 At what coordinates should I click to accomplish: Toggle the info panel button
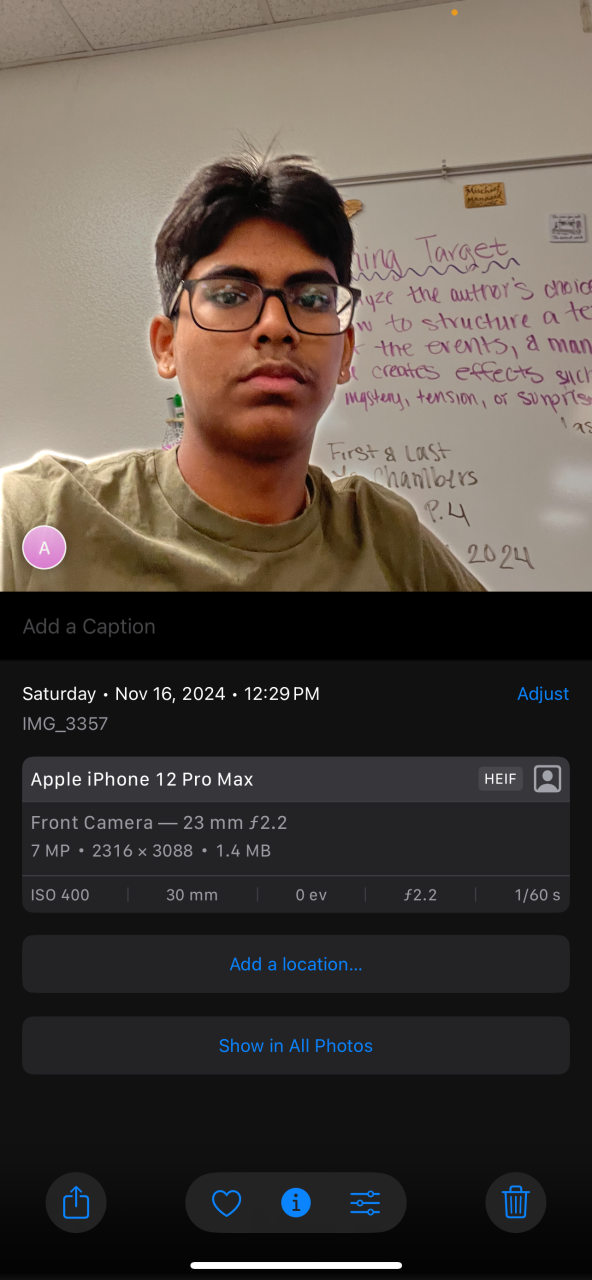coord(296,1202)
